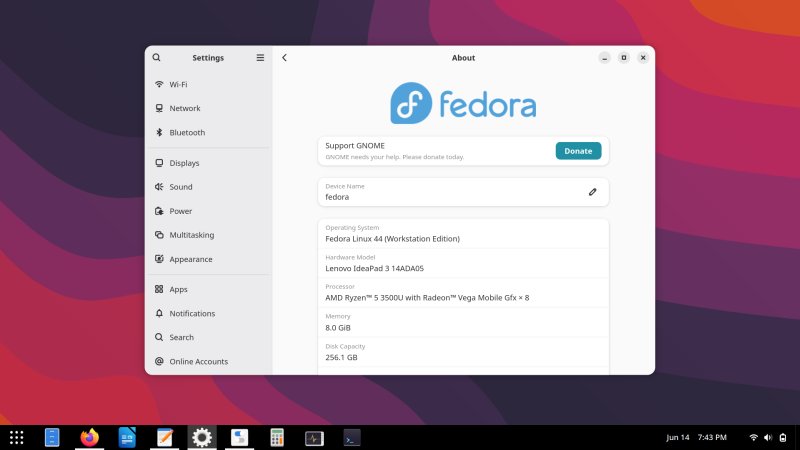The width and height of the screenshot is (800, 450).
Task: Open the Text Editor from taskbar
Action: (164, 437)
